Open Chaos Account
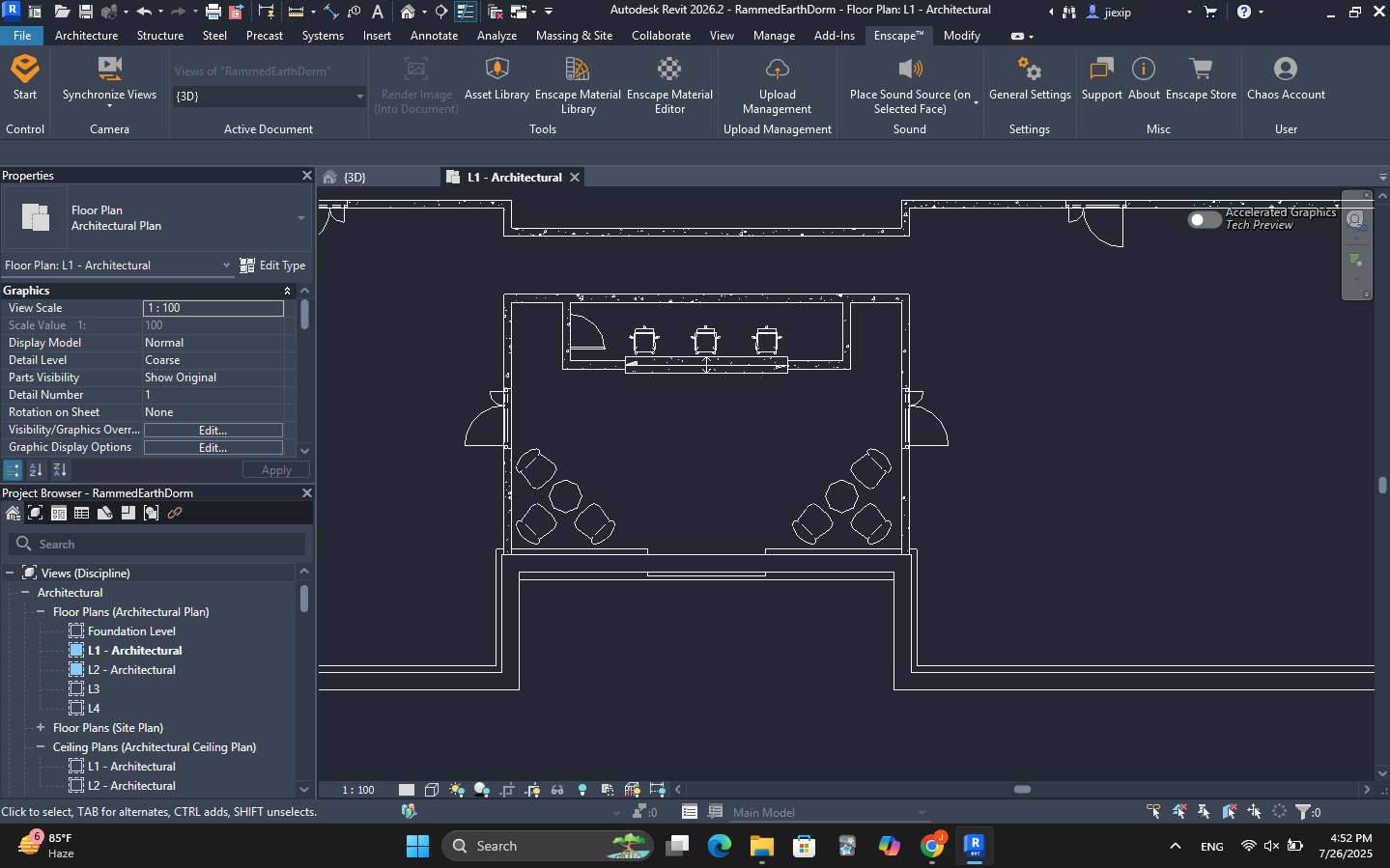This screenshot has width=1390, height=868. tap(1286, 77)
